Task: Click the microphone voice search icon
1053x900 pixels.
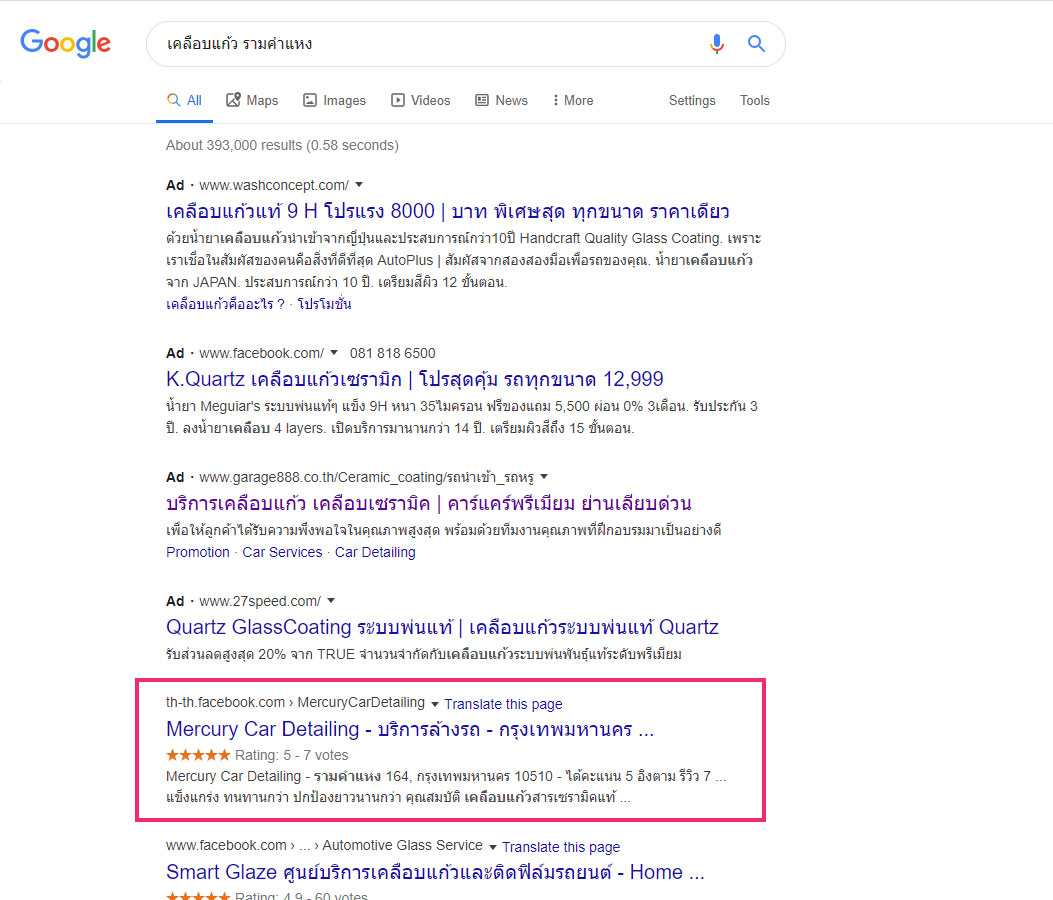Action: (716, 44)
